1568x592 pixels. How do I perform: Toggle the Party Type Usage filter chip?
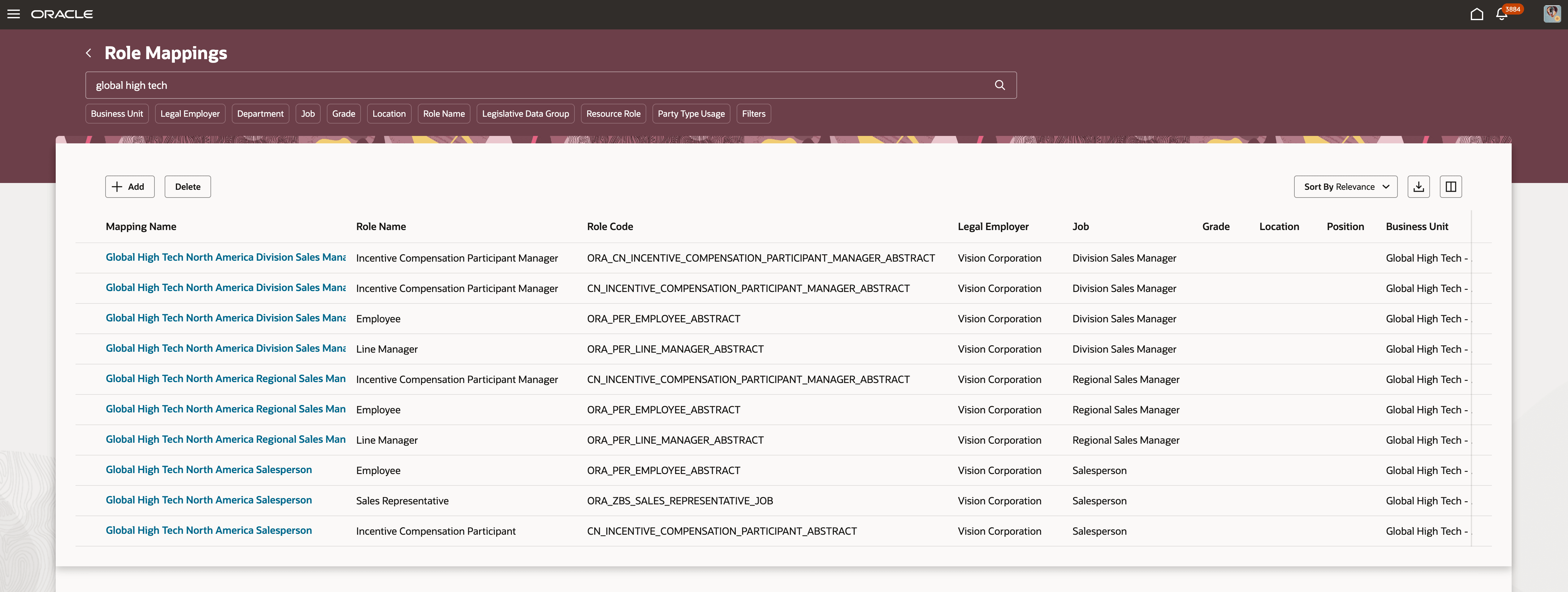[x=690, y=113]
